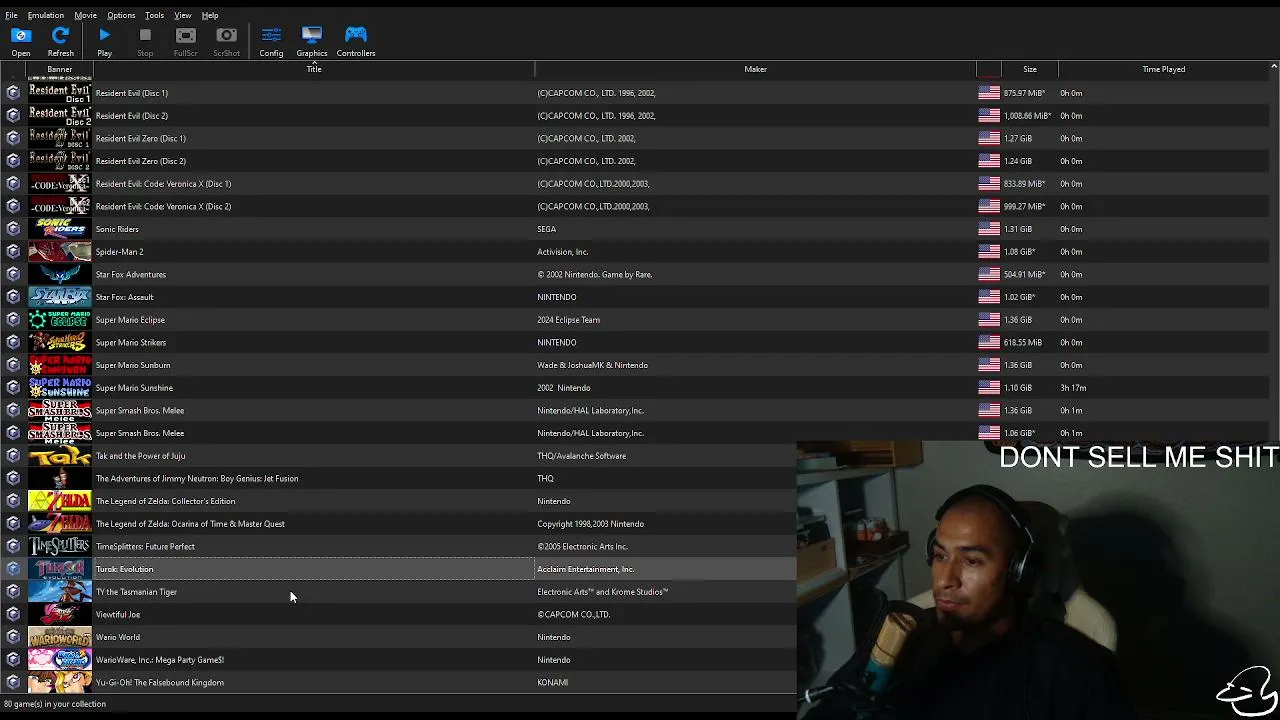Image resolution: width=1280 pixels, height=720 pixels.
Task: Click the Viewtiful Joe banner image
Action: tap(60, 614)
